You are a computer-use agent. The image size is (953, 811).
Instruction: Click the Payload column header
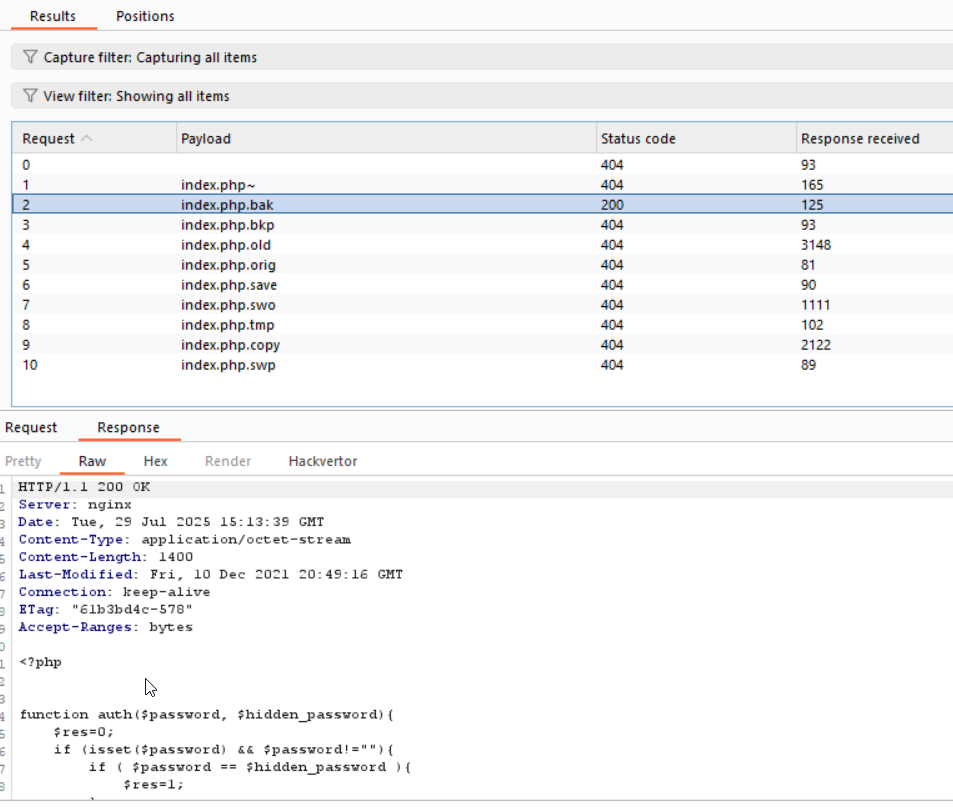(206, 139)
